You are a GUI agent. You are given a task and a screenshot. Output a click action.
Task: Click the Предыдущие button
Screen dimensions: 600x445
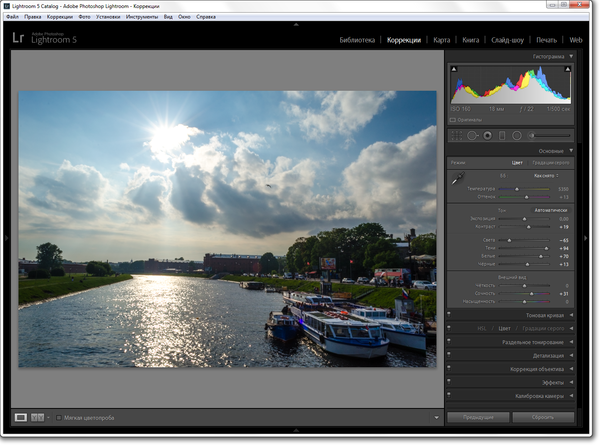click(478, 417)
